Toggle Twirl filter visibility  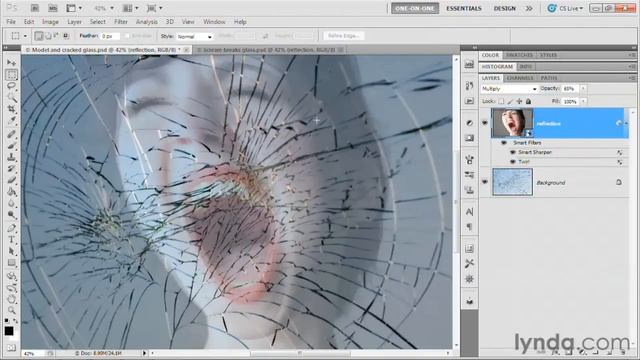click(513, 162)
